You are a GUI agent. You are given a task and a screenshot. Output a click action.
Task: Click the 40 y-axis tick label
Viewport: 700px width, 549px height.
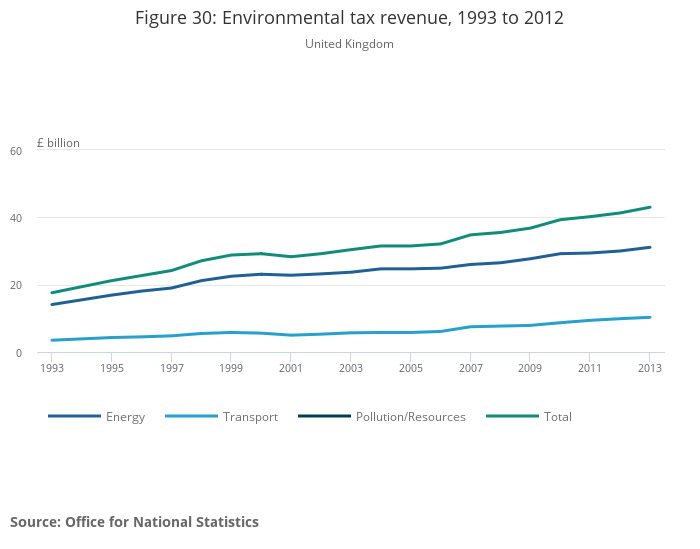coord(43,218)
